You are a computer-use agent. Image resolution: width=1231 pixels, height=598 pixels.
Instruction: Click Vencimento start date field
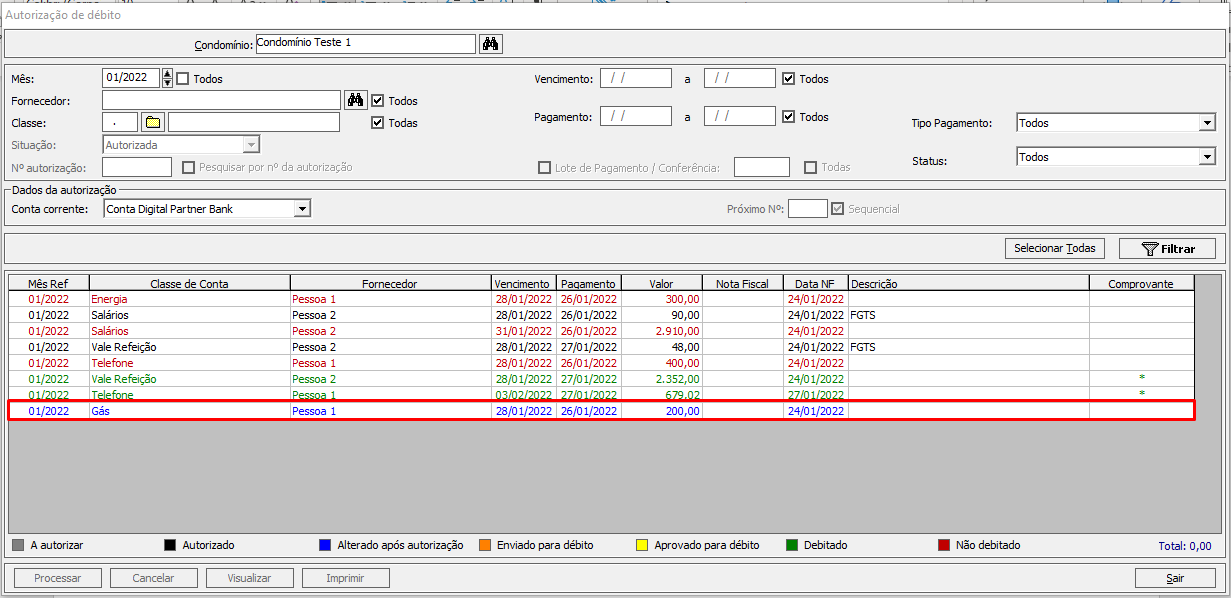coord(636,78)
